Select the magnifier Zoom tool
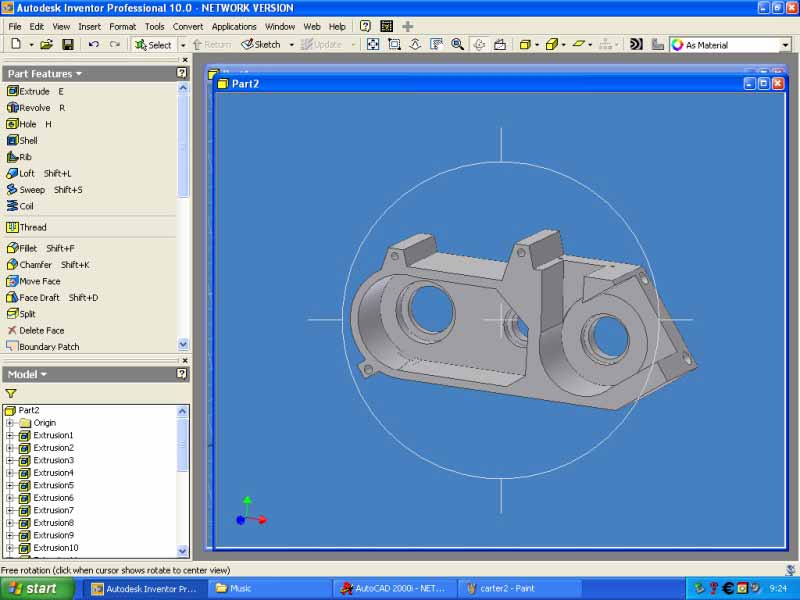 point(458,44)
